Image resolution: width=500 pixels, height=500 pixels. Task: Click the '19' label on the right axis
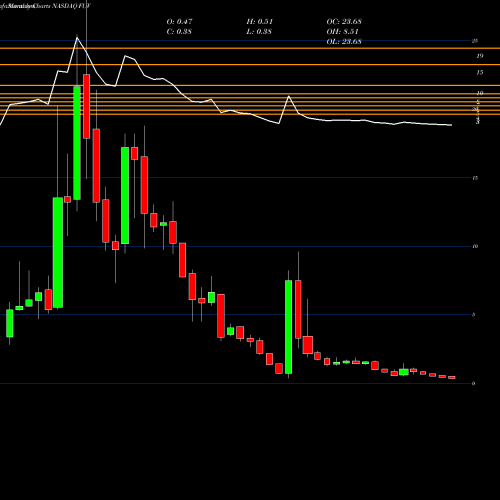point(479,56)
